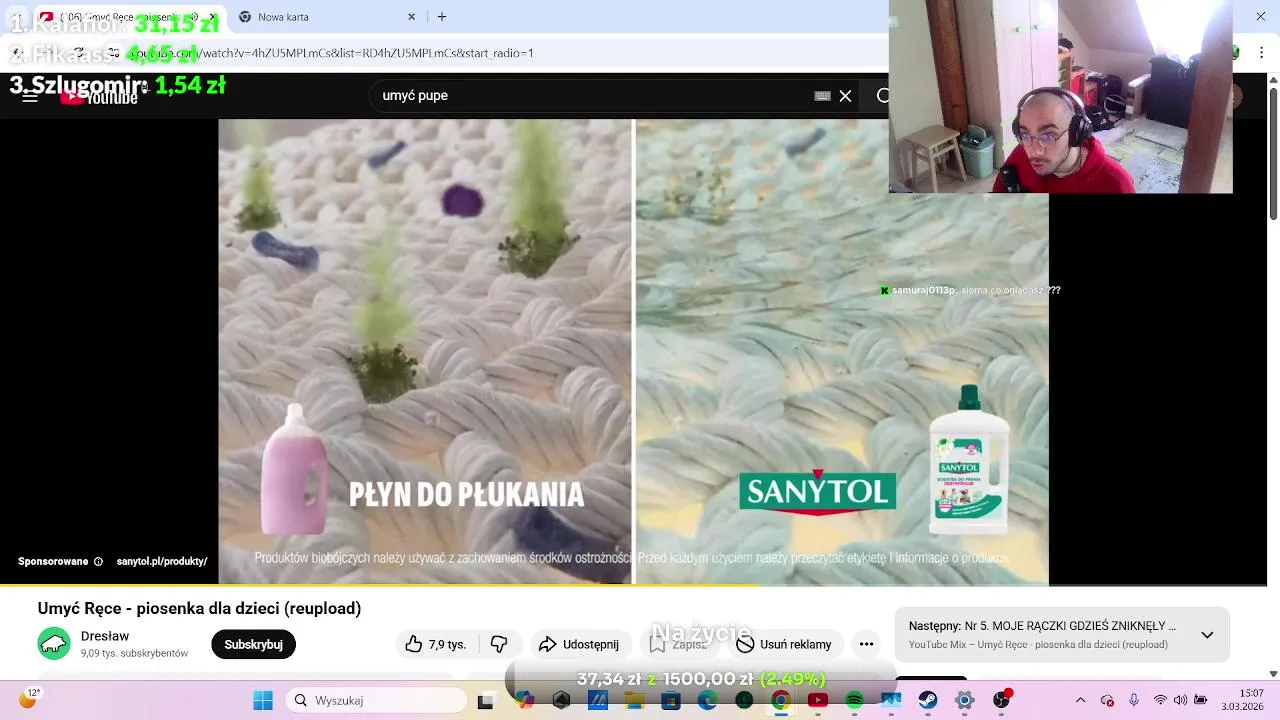
Task: Open Spotify from the taskbar
Action: click(x=854, y=700)
